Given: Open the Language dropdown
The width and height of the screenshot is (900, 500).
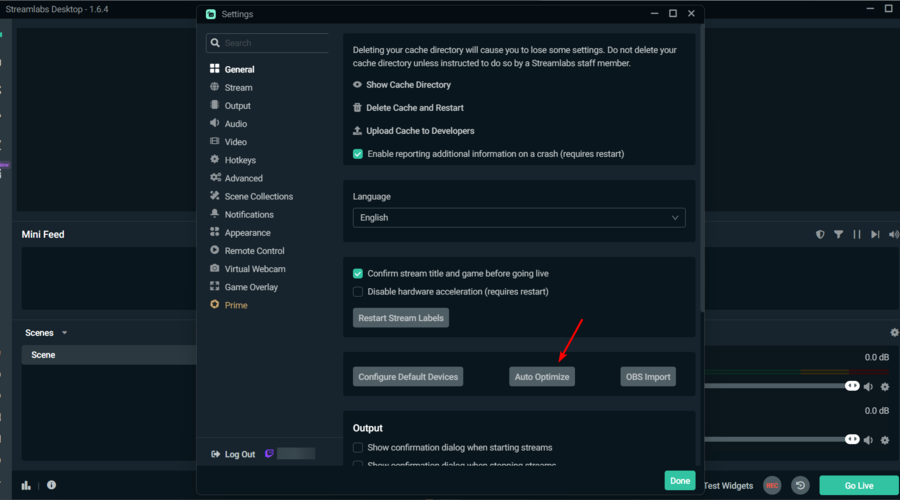Looking at the screenshot, I should (x=519, y=218).
